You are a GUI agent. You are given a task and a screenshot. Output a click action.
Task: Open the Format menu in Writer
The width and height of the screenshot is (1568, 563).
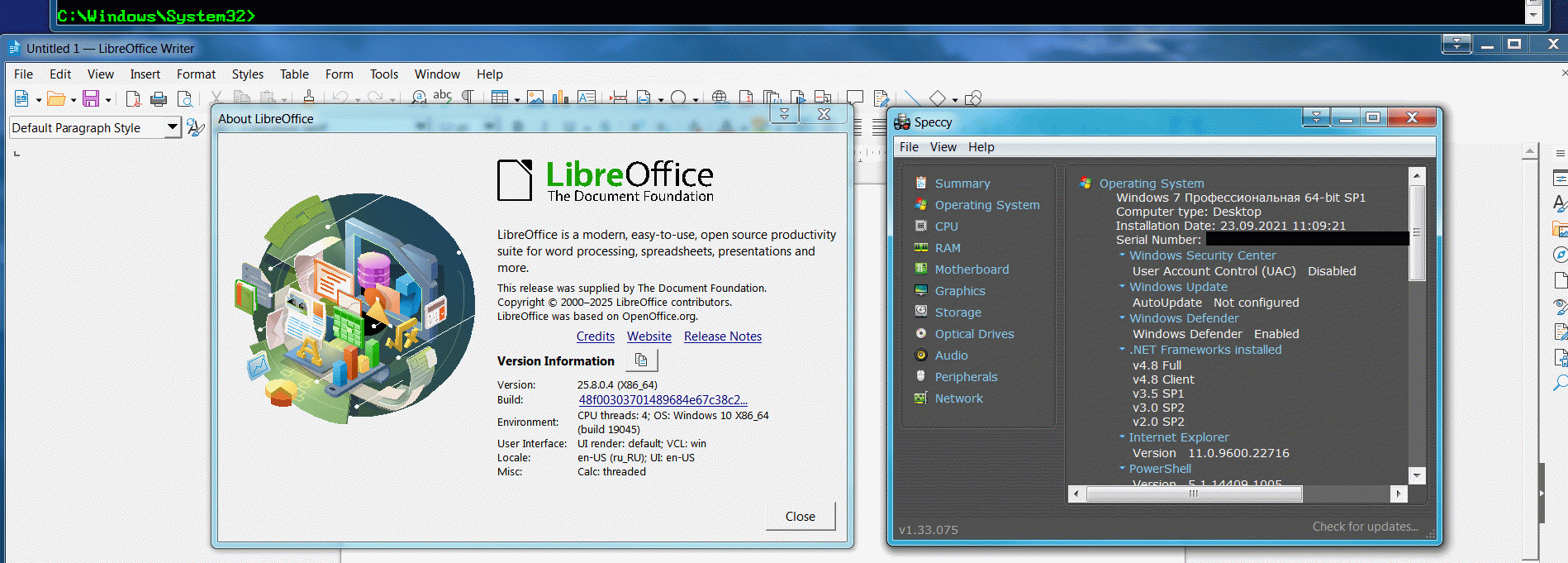(196, 74)
